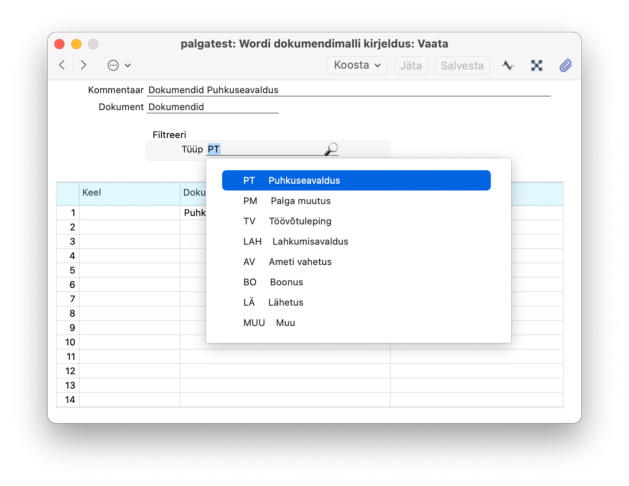Click the Keel cell in row 1
Image resolution: width=629 pixels, height=486 pixels.
130,213
